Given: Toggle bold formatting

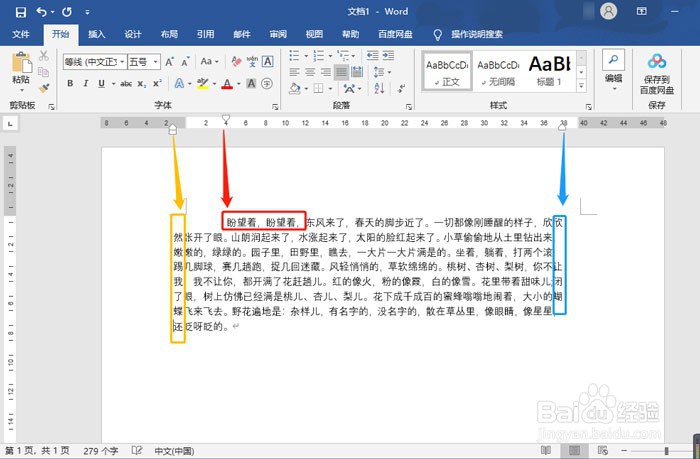Looking at the screenshot, I should click(70, 83).
